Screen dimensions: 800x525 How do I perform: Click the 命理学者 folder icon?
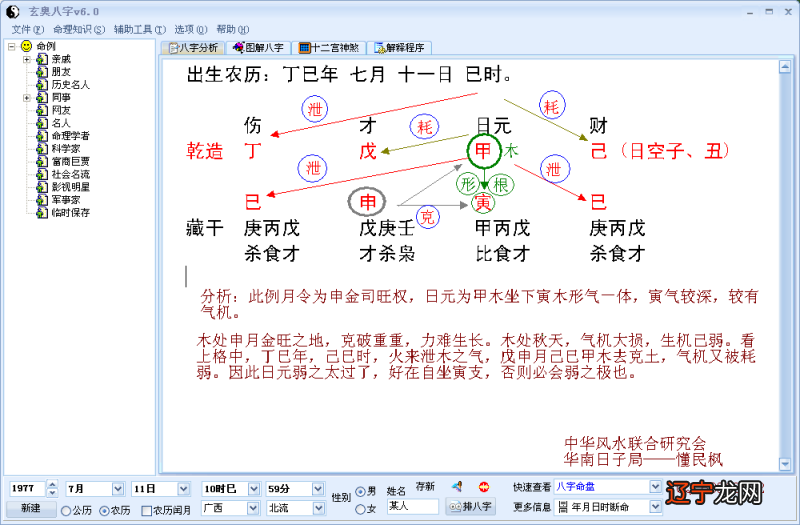[42, 136]
